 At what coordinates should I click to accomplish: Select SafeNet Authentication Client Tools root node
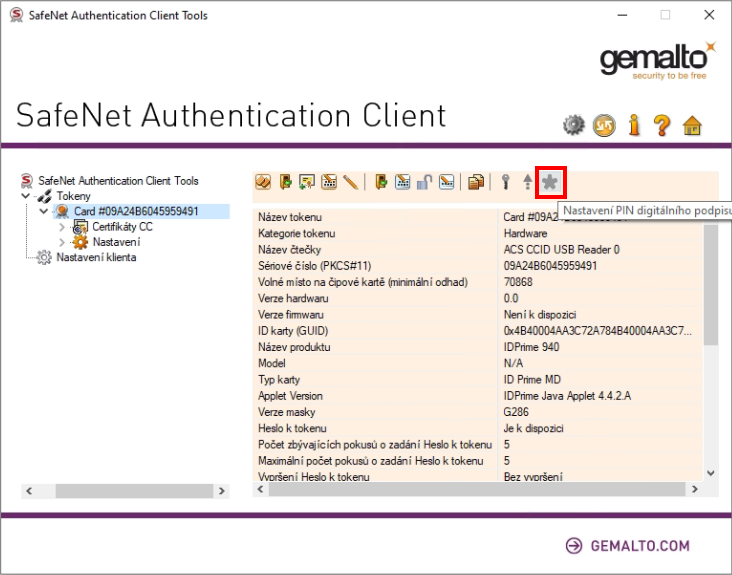[118, 181]
